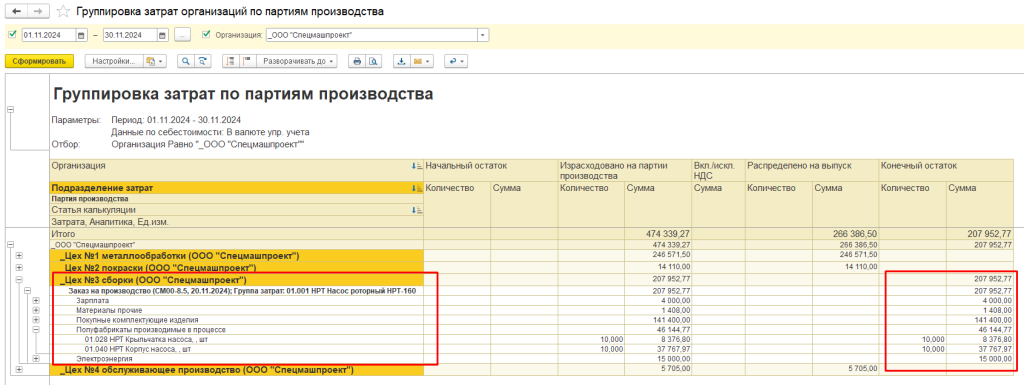Click sort icon in Статья калькуляции header
This screenshot has width=1024, height=385.
pyautogui.click(x=417, y=210)
